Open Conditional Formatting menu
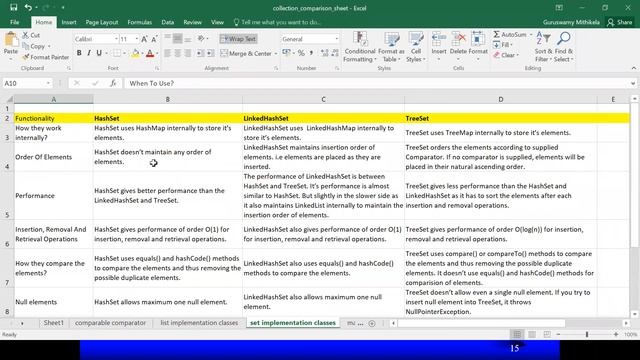The width and height of the screenshot is (640, 360). click(x=360, y=47)
